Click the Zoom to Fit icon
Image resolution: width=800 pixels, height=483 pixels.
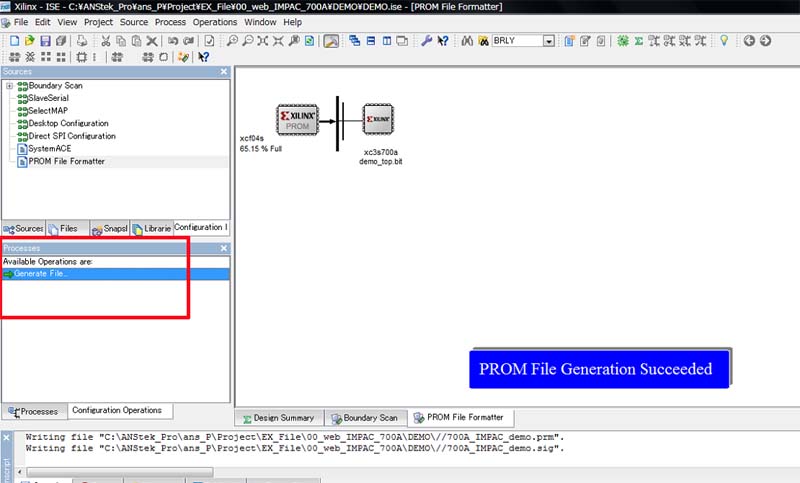click(263, 41)
